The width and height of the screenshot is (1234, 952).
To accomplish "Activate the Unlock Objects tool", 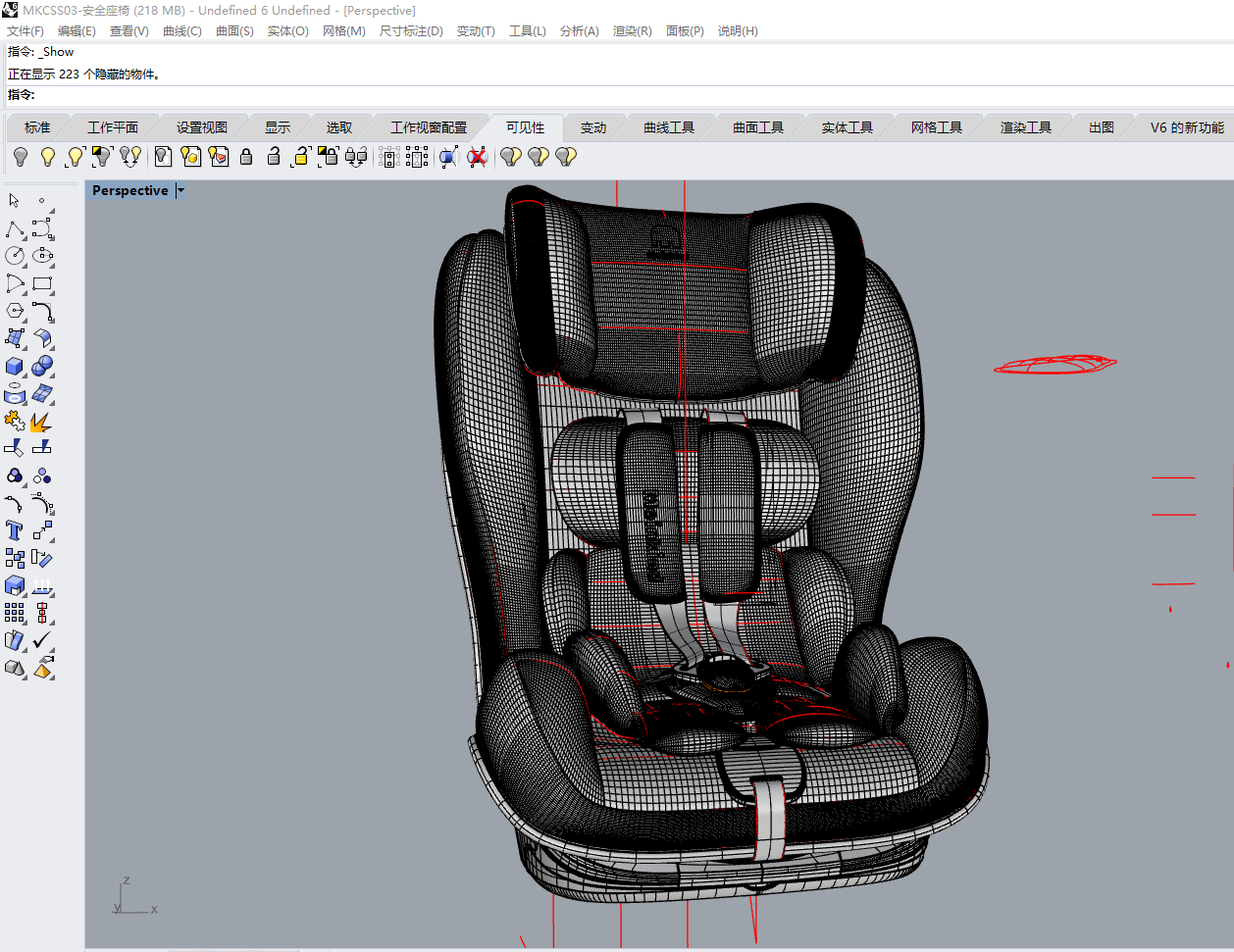I will click(x=273, y=157).
